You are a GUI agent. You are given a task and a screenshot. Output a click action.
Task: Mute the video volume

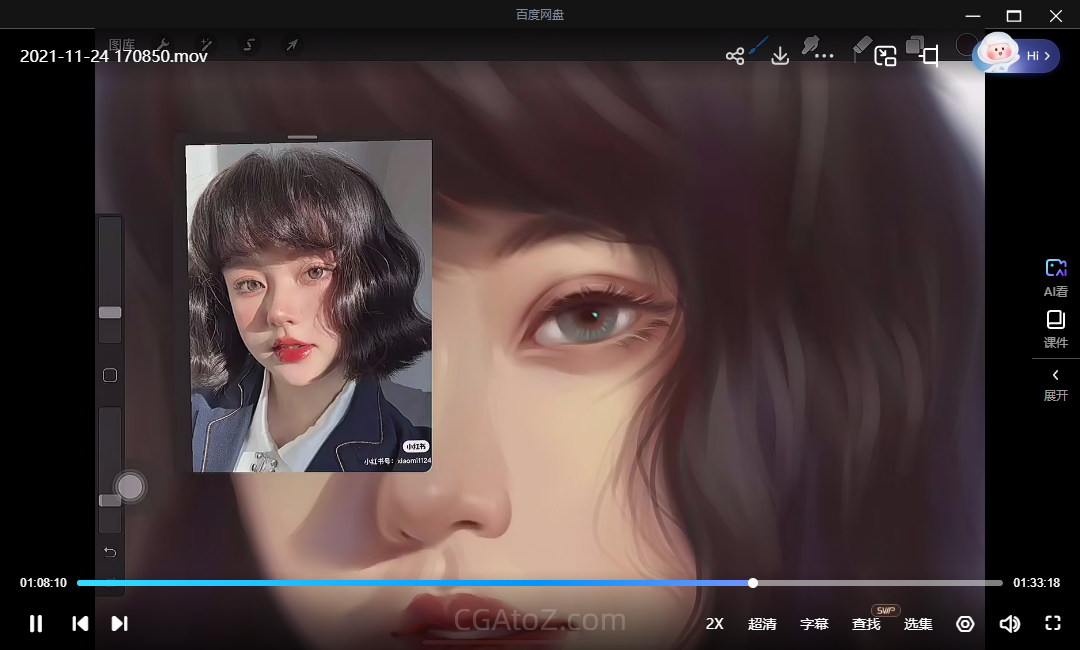pyautogui.click(x=1009, y=624)
